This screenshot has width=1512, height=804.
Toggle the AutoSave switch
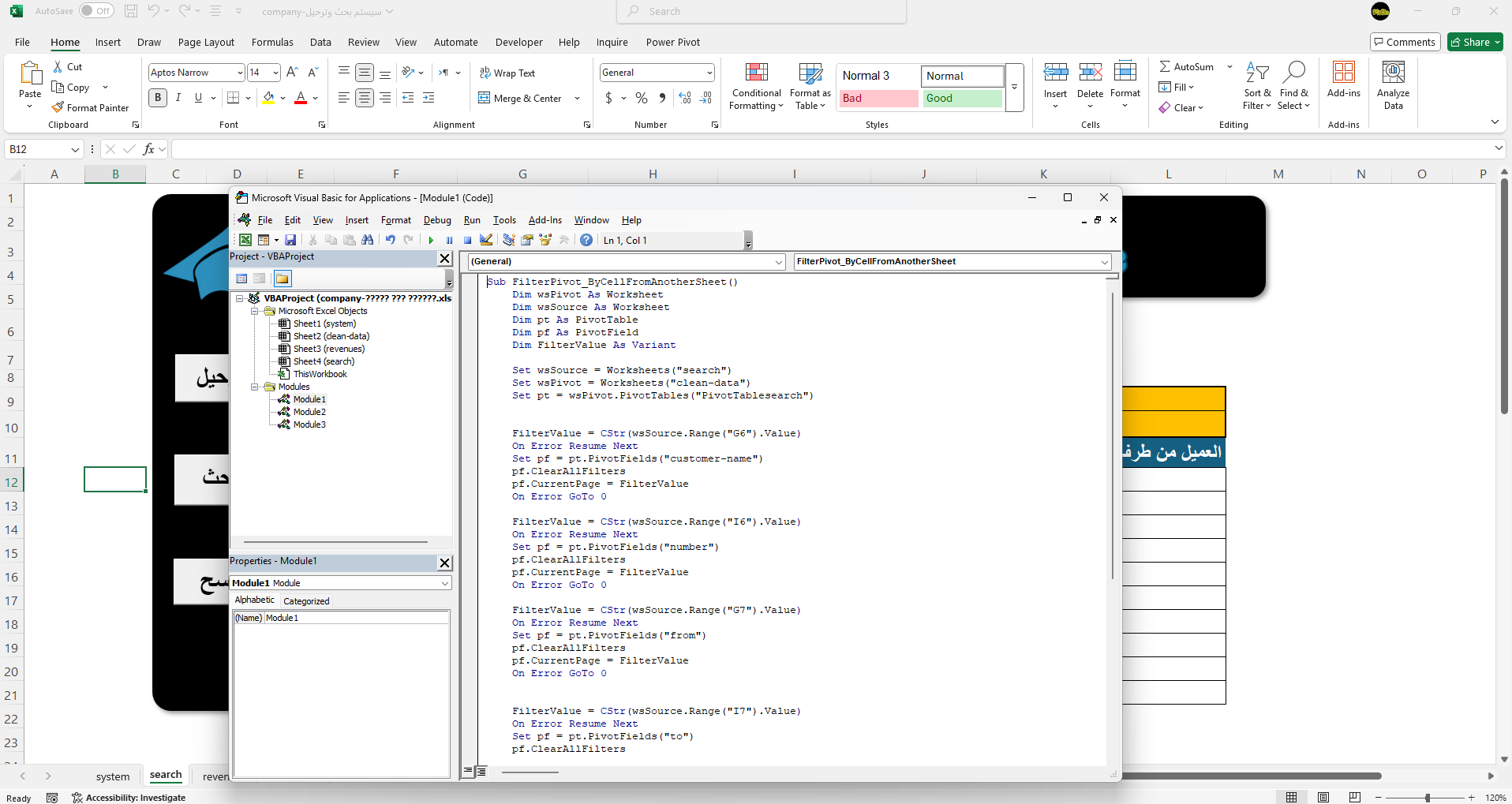point(96,11)
